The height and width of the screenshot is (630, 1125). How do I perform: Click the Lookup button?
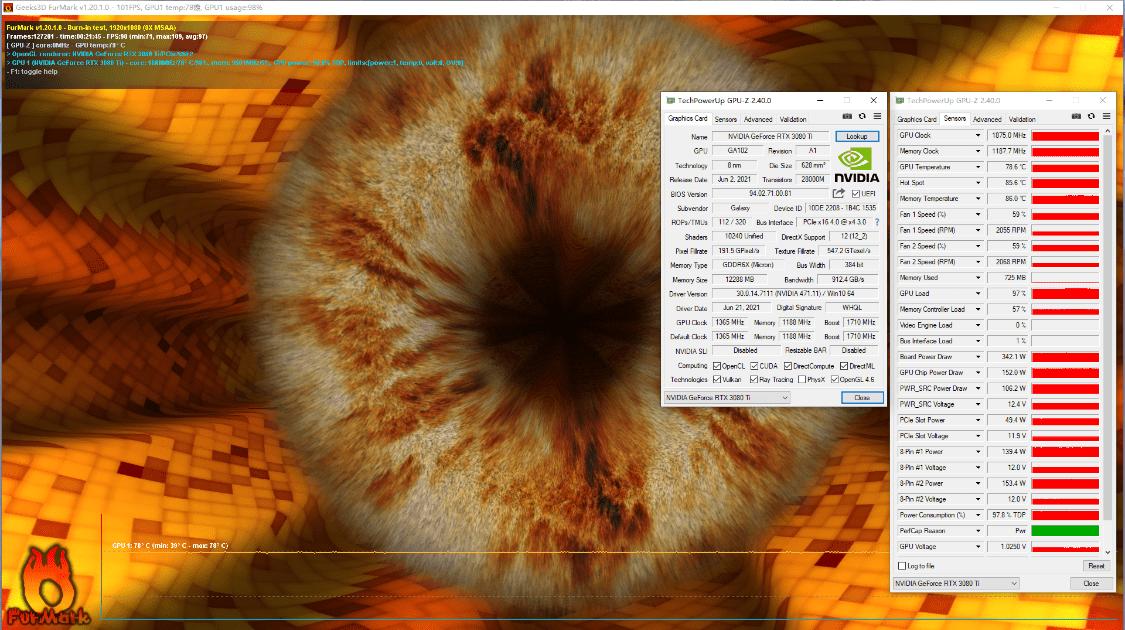[857, 136]
